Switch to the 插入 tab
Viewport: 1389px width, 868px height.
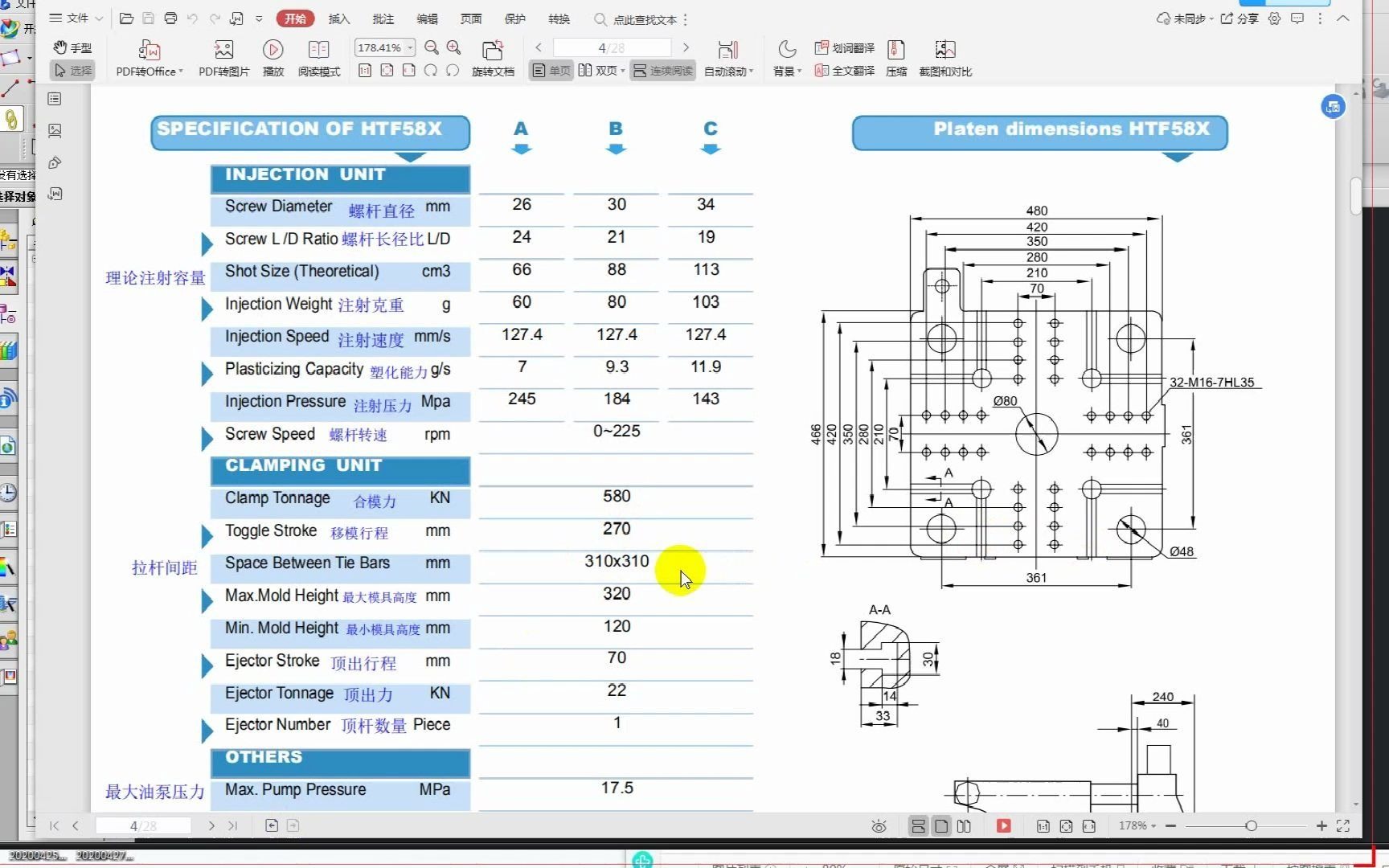coord(338,18)
